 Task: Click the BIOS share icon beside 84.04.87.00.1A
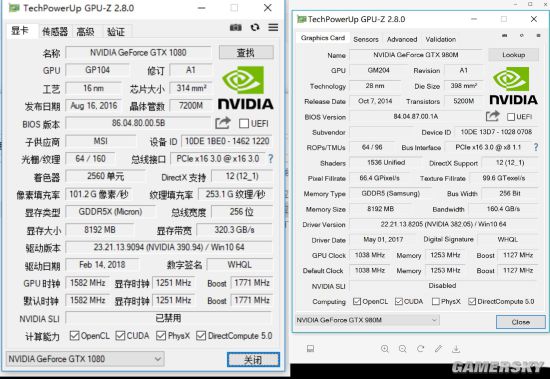click(492, 116)
